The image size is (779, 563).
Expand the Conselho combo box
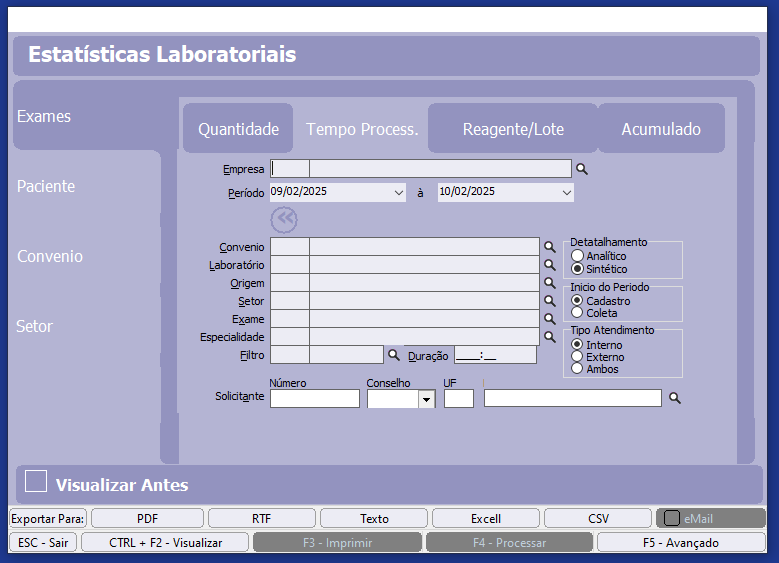coord(427,399)
